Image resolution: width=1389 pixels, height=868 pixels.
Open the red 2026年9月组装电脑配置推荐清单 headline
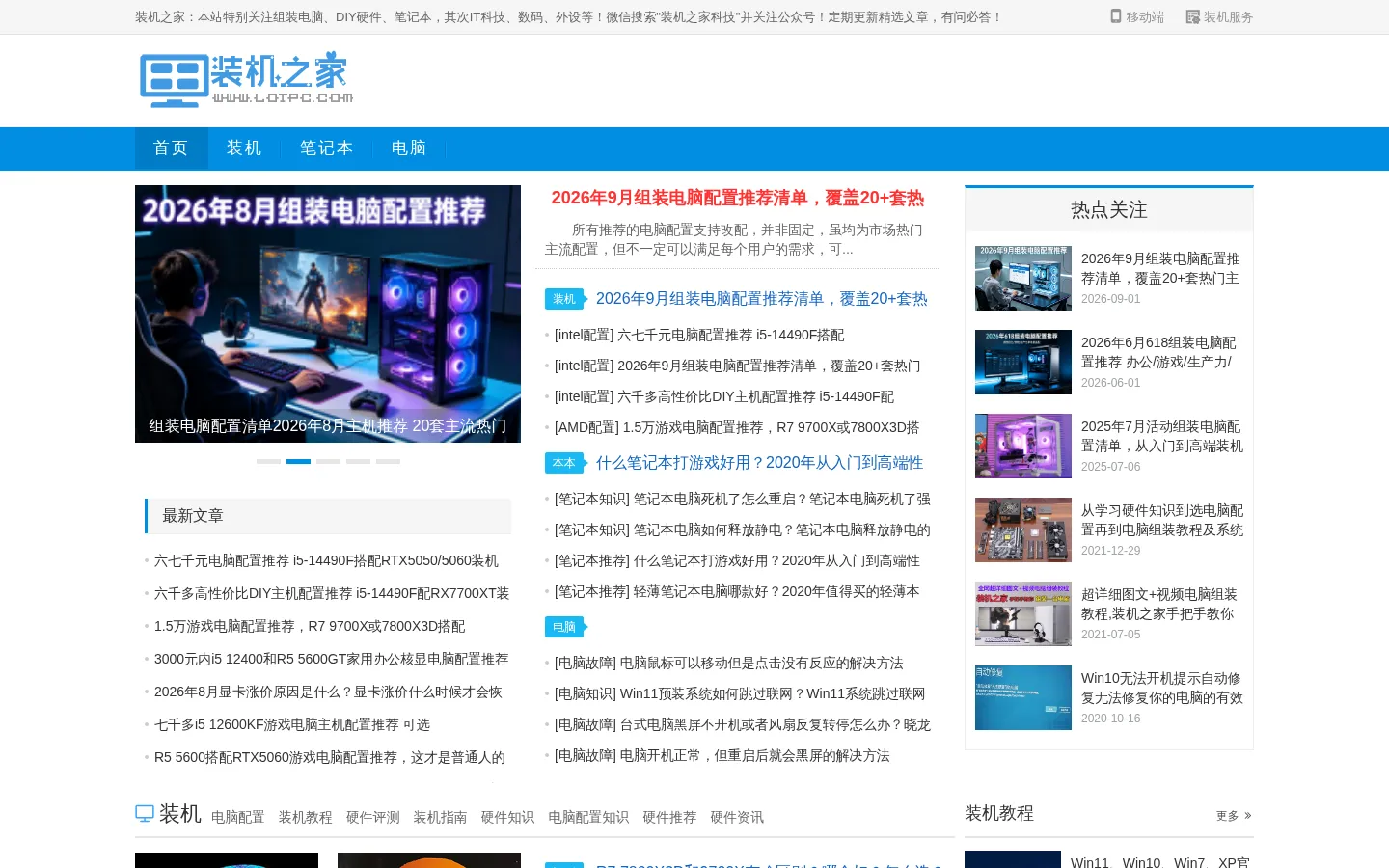[x=738, y=199]
